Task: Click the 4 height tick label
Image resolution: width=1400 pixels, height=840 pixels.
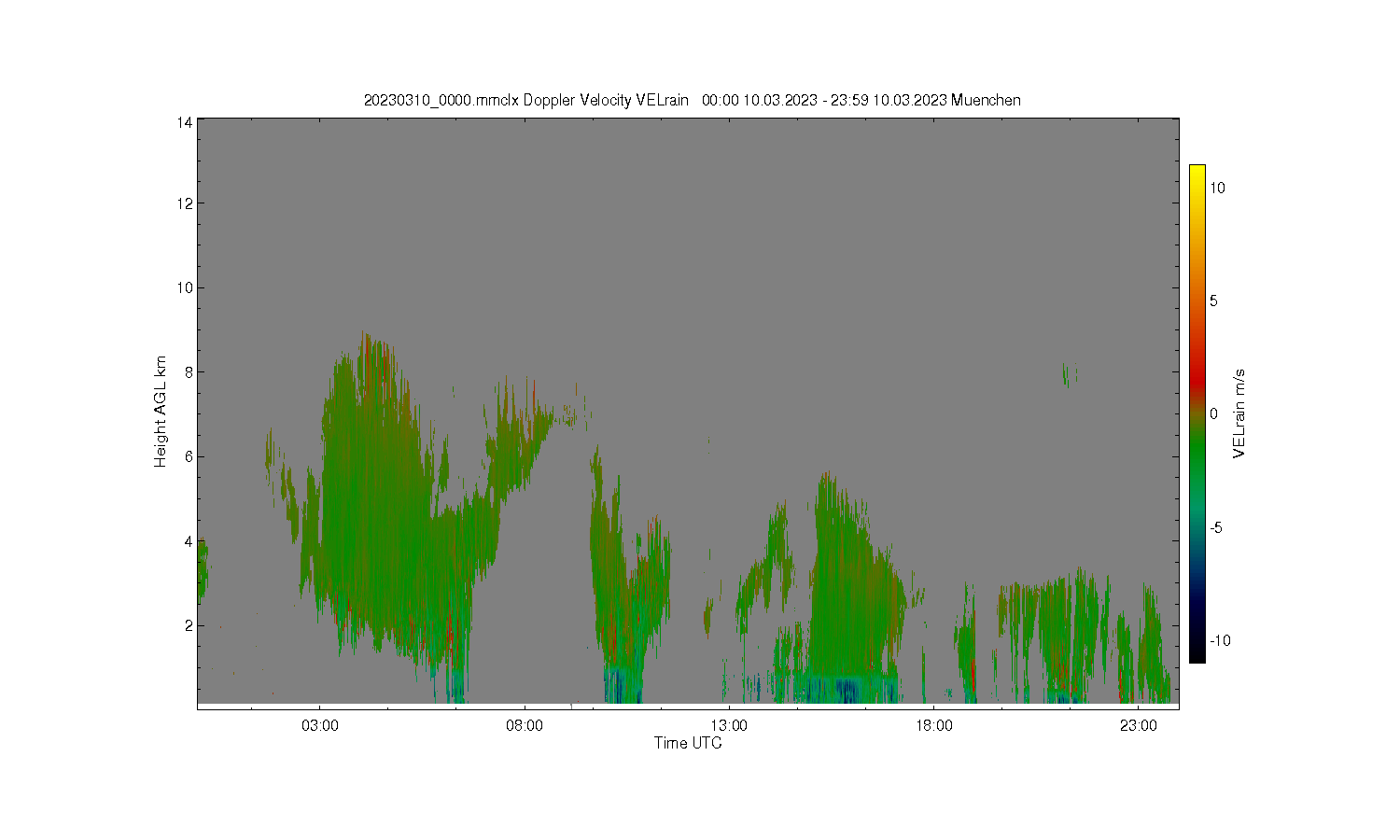Action: pyautogui.click(x=189, y=540)
